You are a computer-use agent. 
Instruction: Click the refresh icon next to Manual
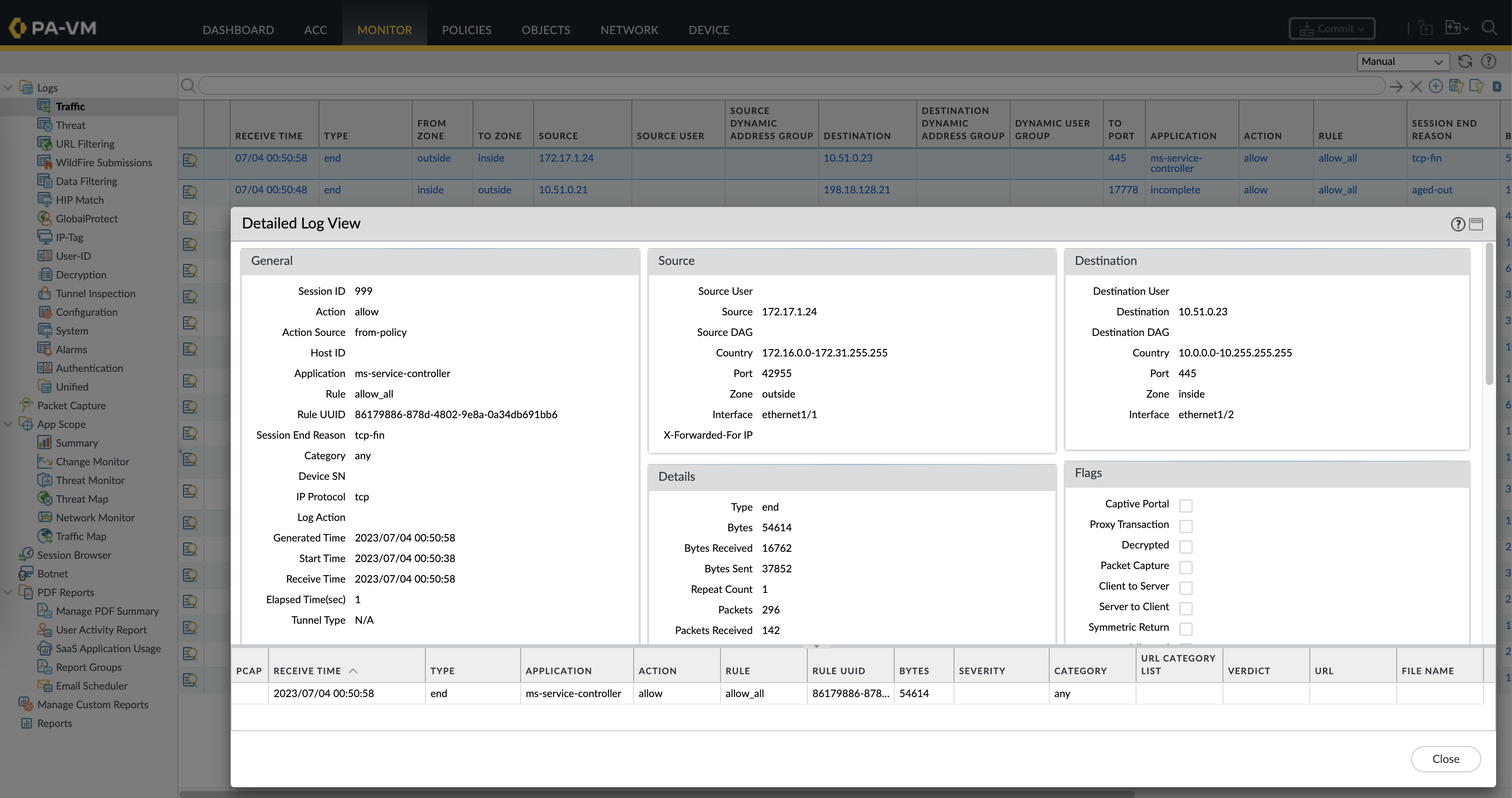(1465, 62)
